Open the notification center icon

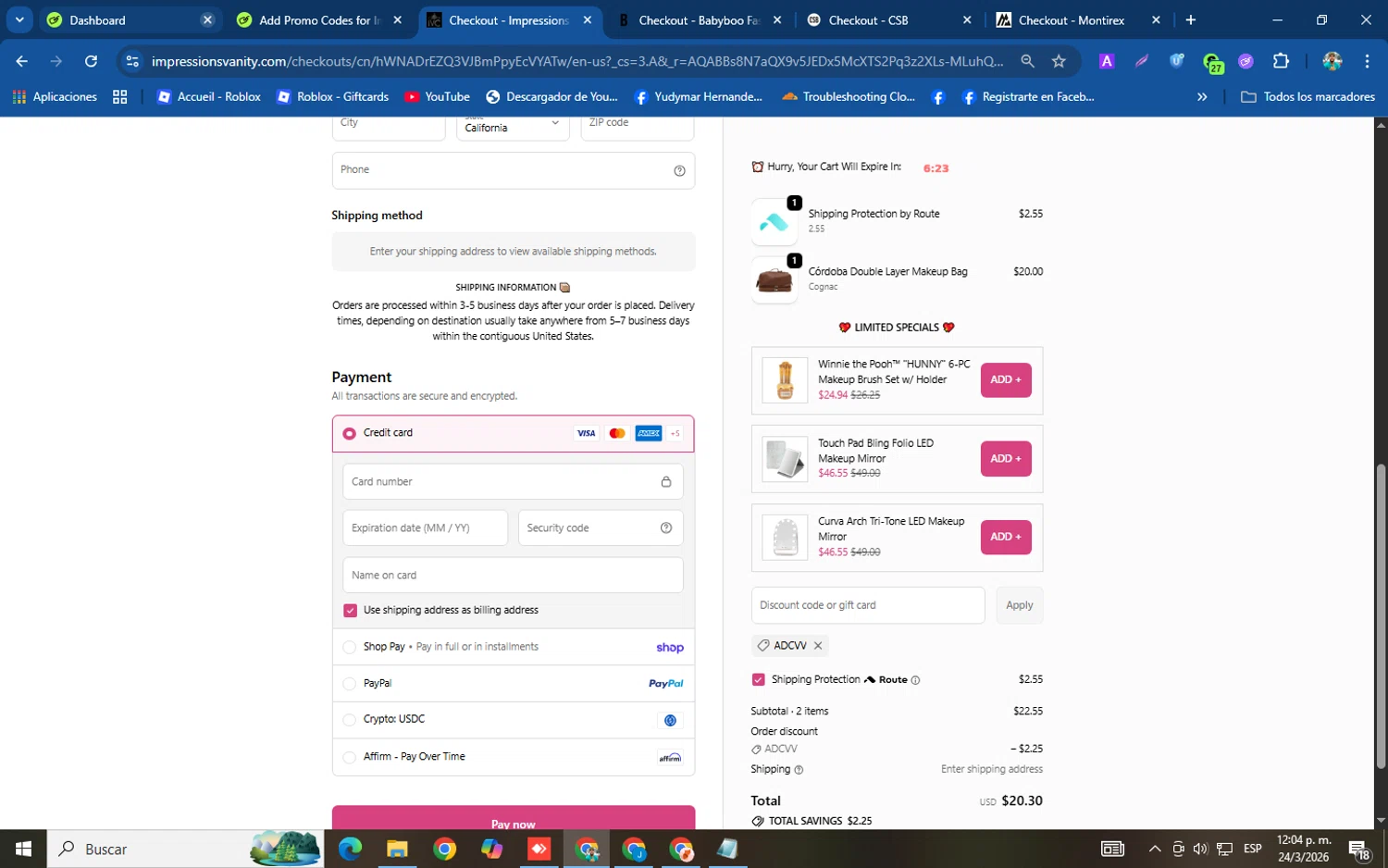(1359, 849)
